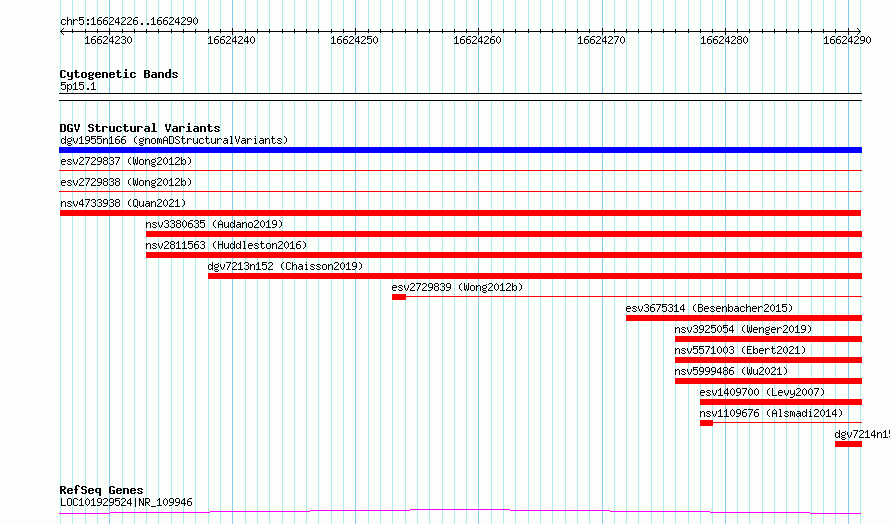Open esv2729837 (Wong2012b) variant label
Viewport: 890px width, 524px height.
click(126, 161)
